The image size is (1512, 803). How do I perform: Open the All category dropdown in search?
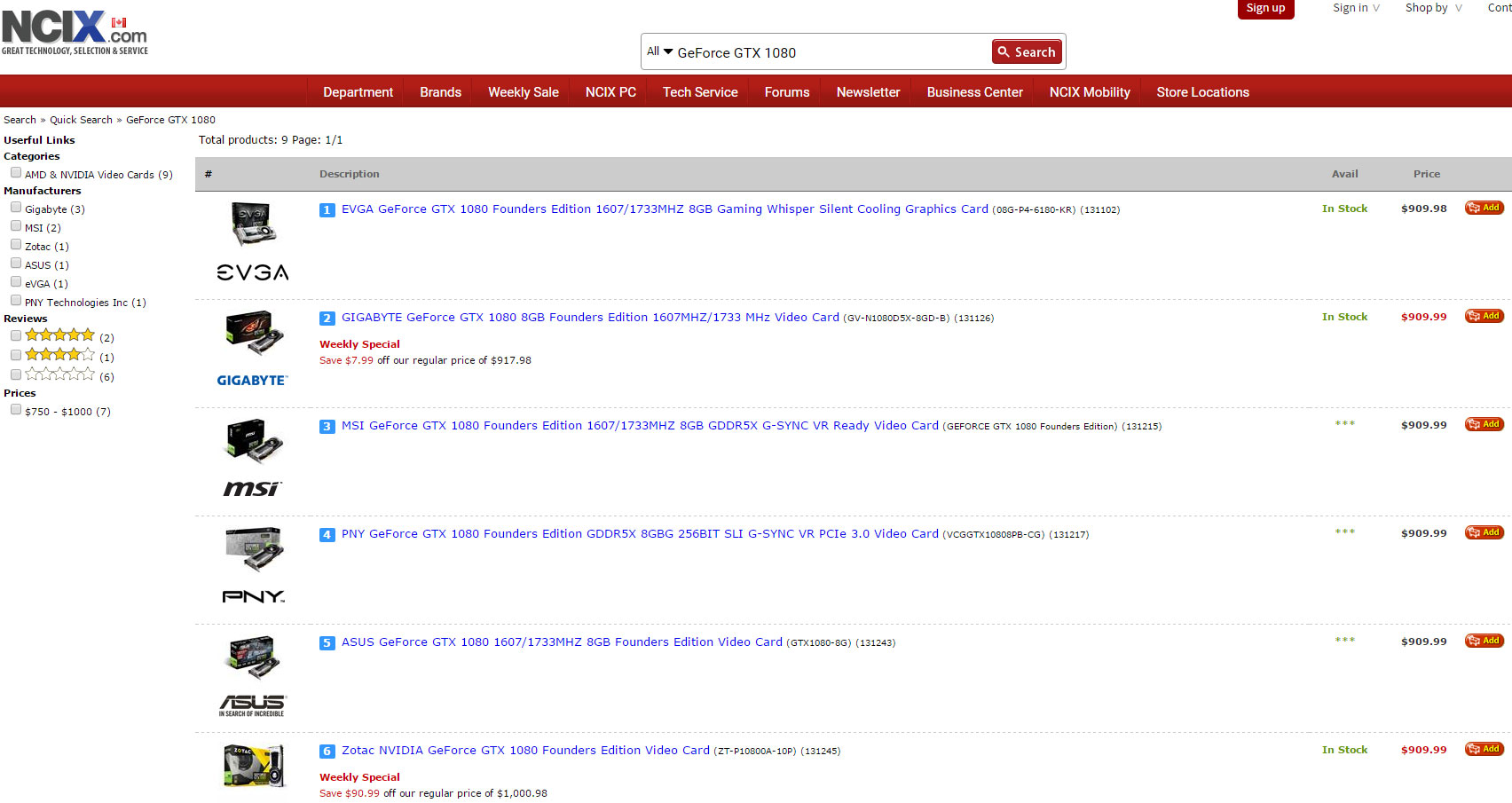click(659, 51)
